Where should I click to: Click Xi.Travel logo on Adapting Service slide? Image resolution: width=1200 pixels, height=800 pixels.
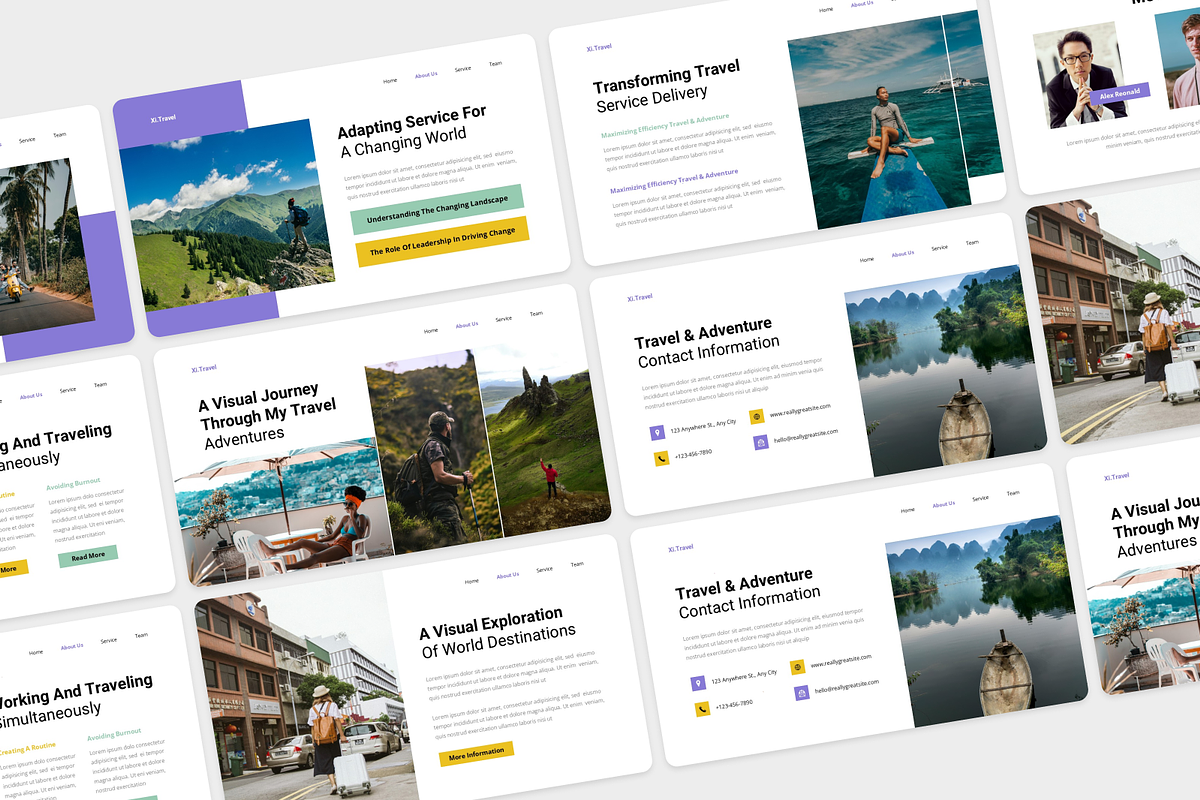point(163,119)
